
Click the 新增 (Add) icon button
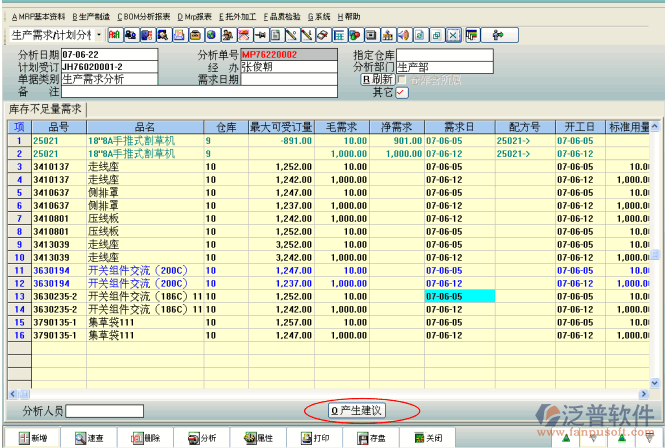29,438
